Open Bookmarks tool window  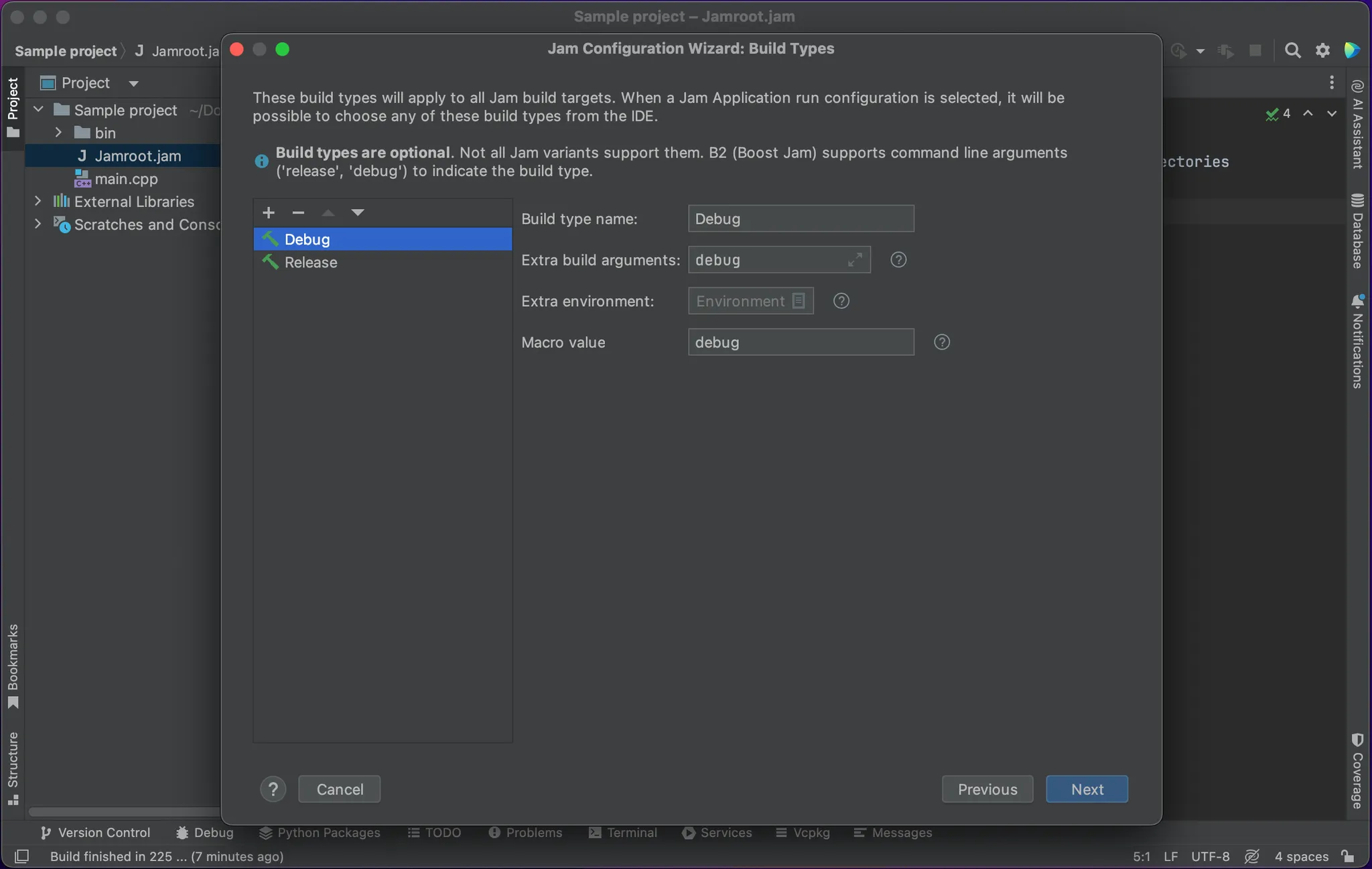pos(13,667)
